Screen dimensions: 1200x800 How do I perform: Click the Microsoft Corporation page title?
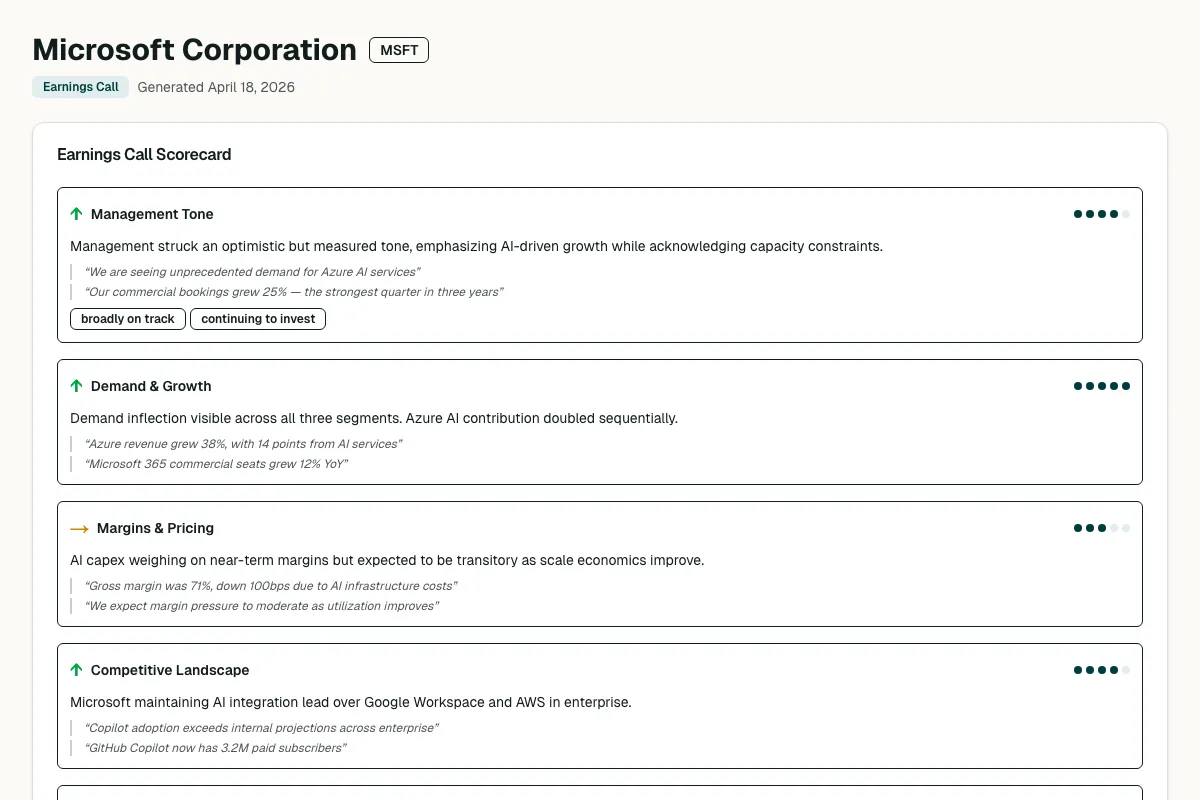194,50
